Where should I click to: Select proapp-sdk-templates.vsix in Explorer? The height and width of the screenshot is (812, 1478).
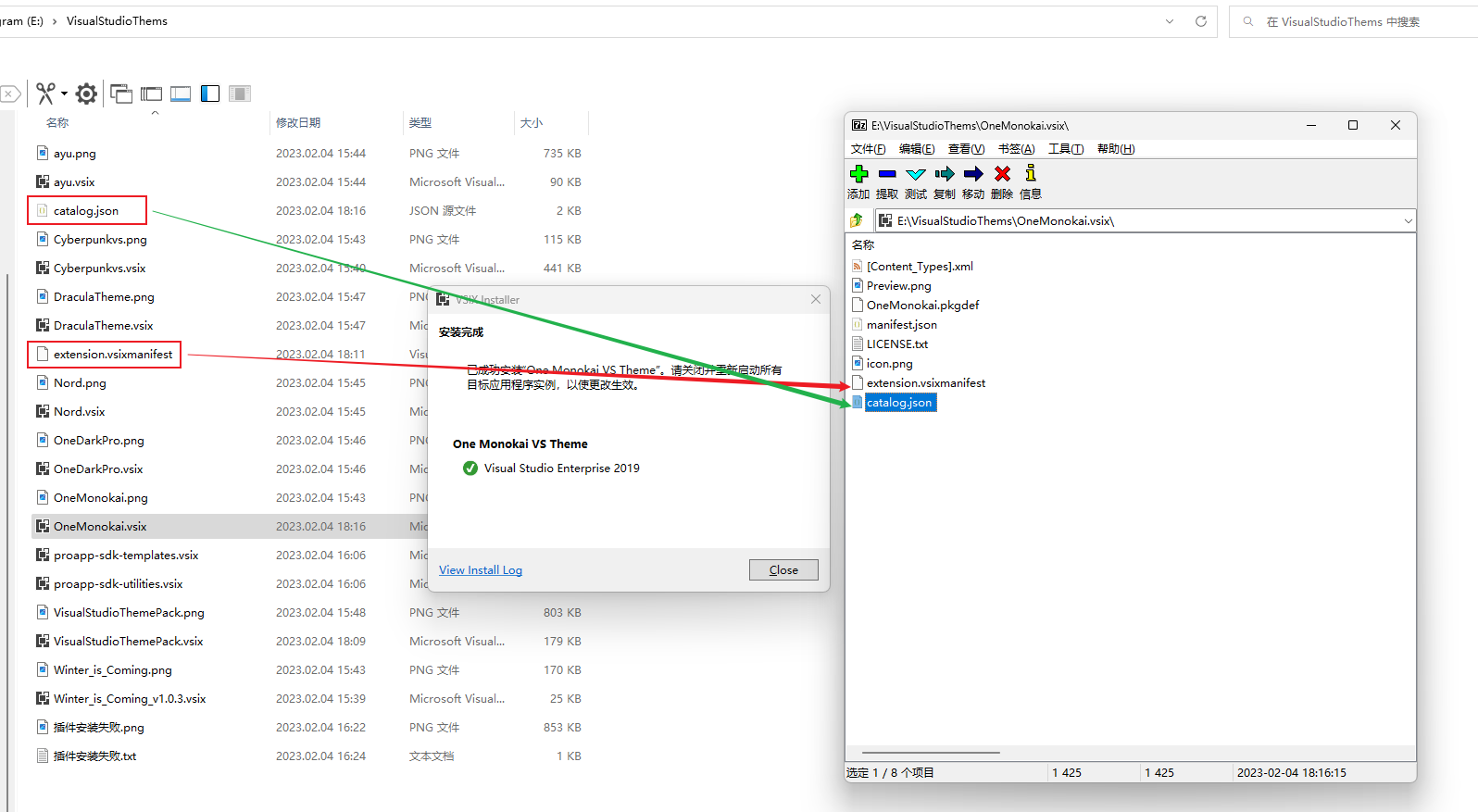point(126,556)
